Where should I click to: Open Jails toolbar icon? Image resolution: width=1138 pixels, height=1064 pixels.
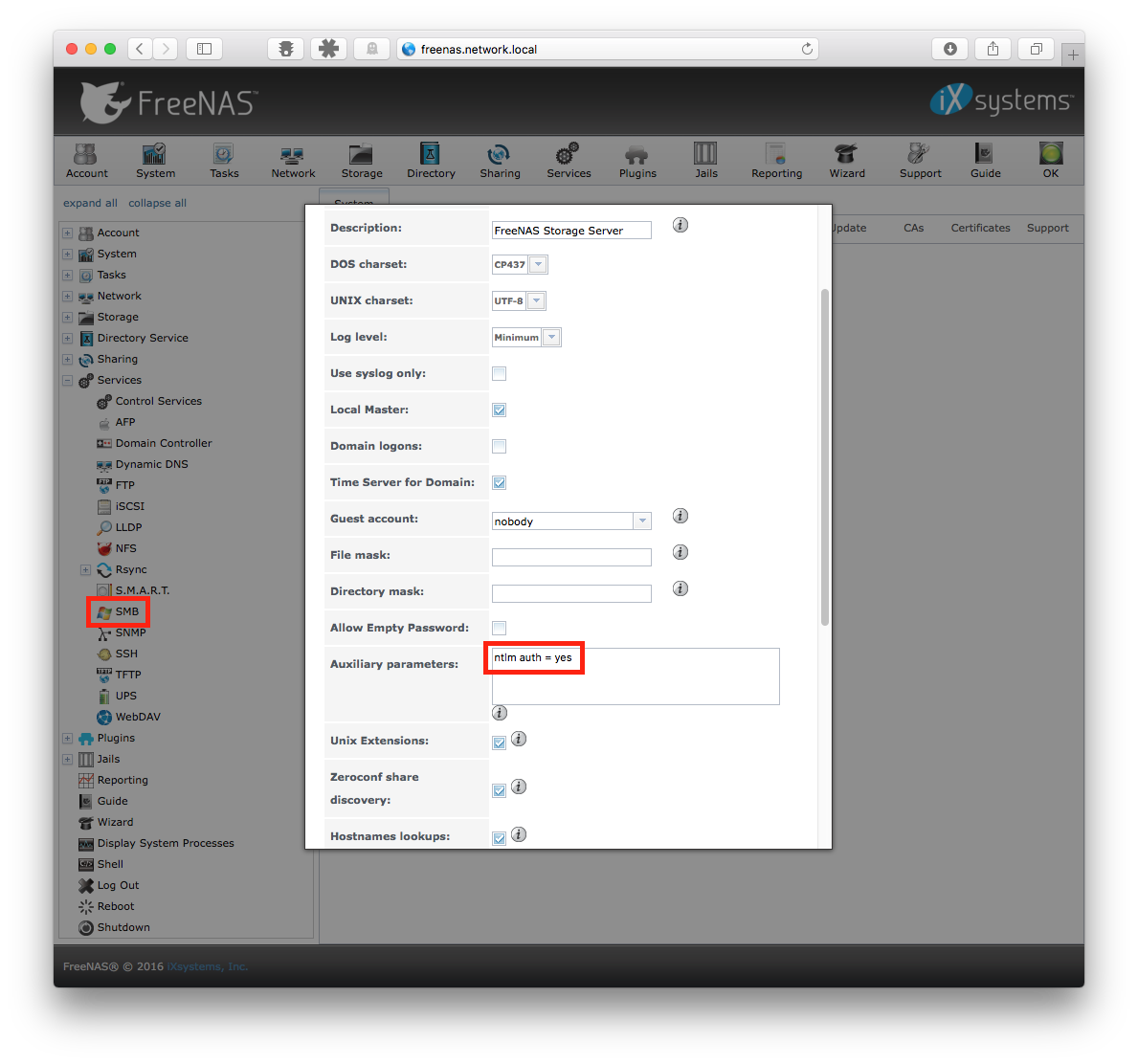tap(705, 161)
